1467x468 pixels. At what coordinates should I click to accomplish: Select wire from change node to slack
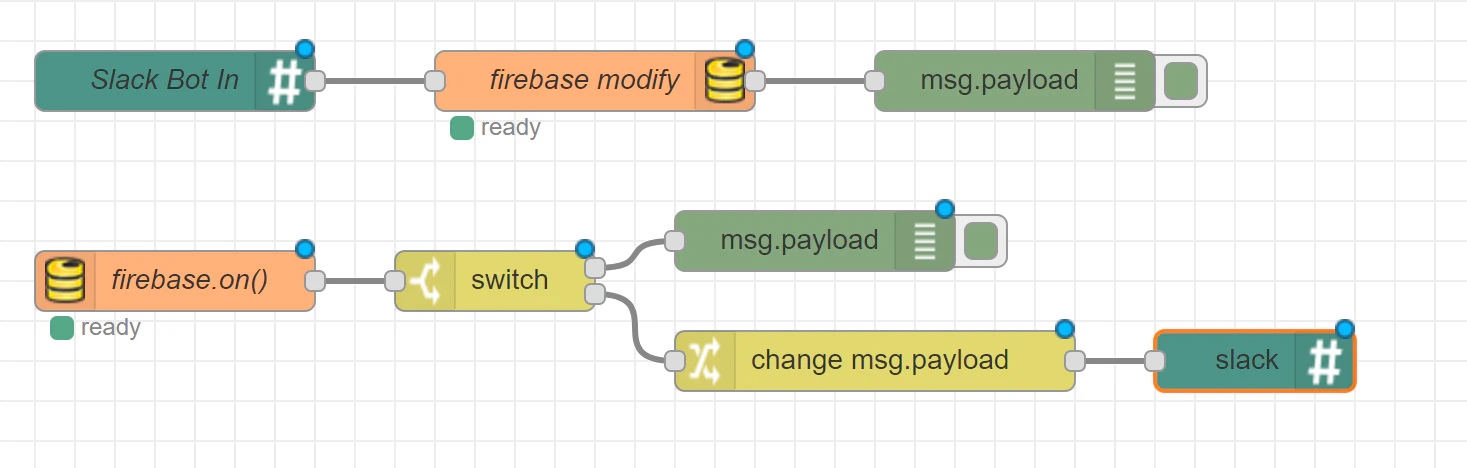pyautogui.click(x=1115, y=361)
